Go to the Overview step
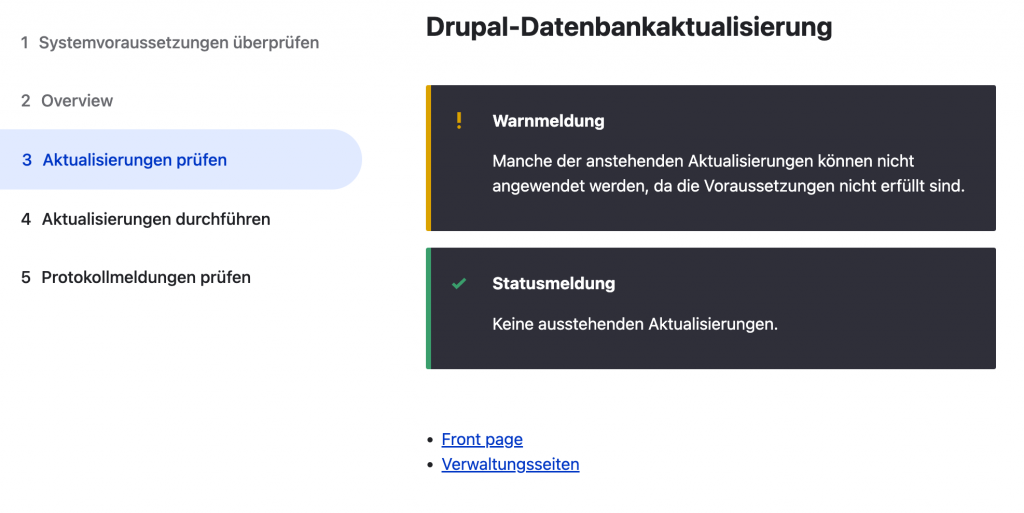 (x=77, y=101)
